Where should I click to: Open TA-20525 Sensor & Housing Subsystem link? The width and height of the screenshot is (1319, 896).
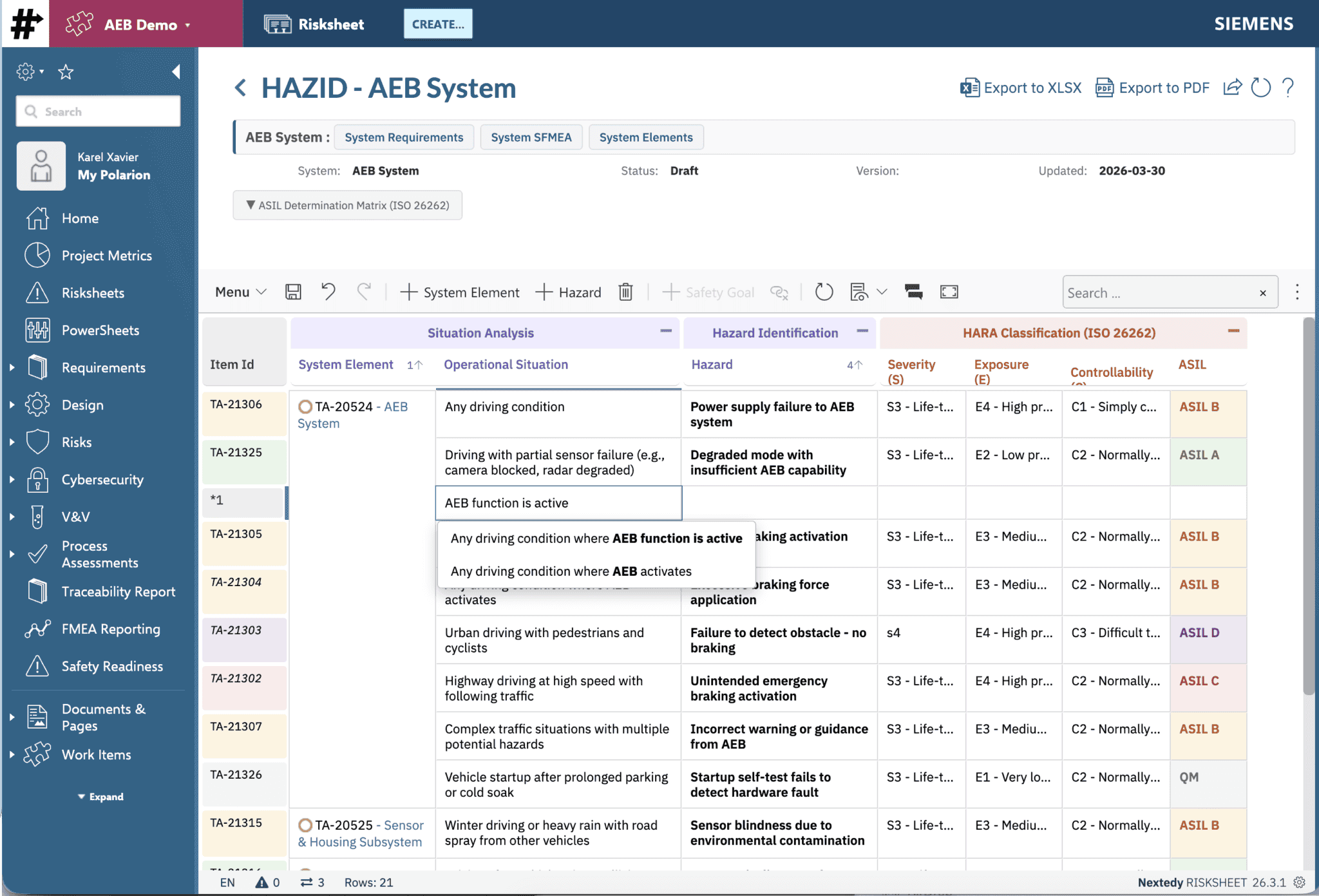361,834
